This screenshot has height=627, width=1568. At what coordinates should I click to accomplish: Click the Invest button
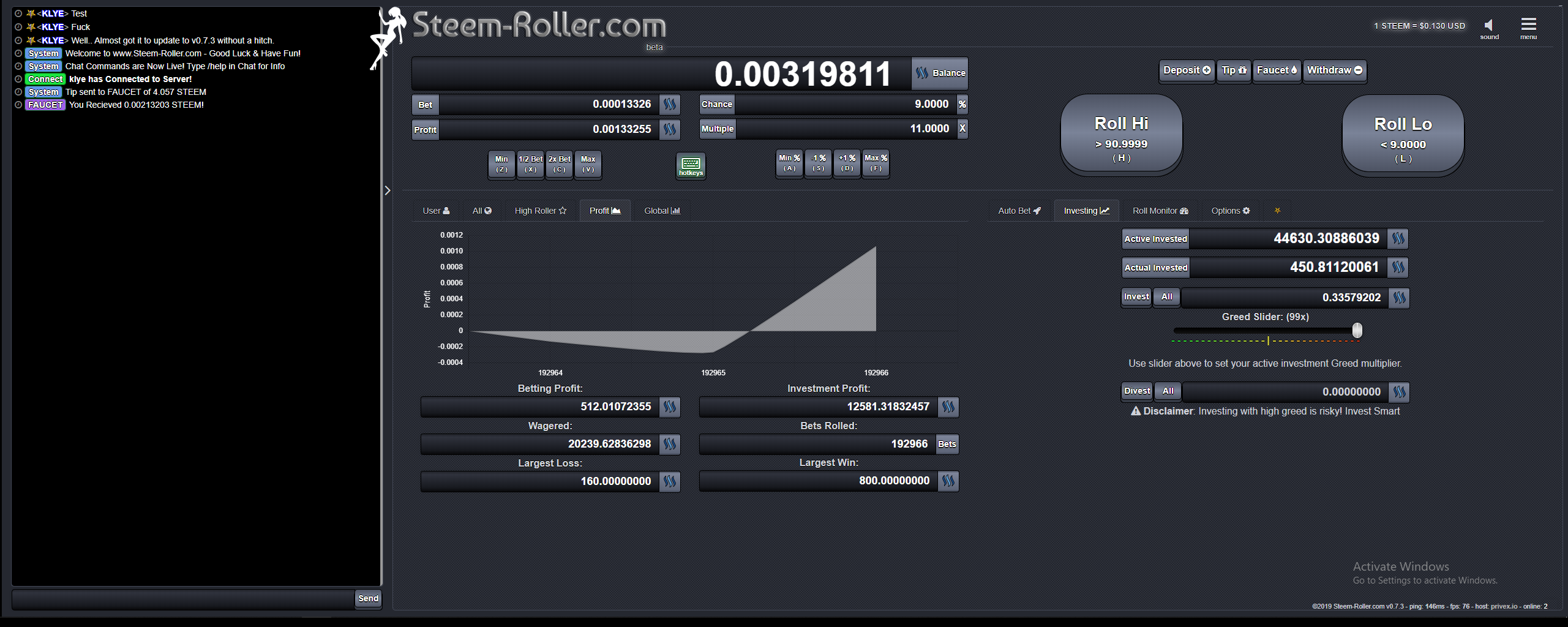1136,297
